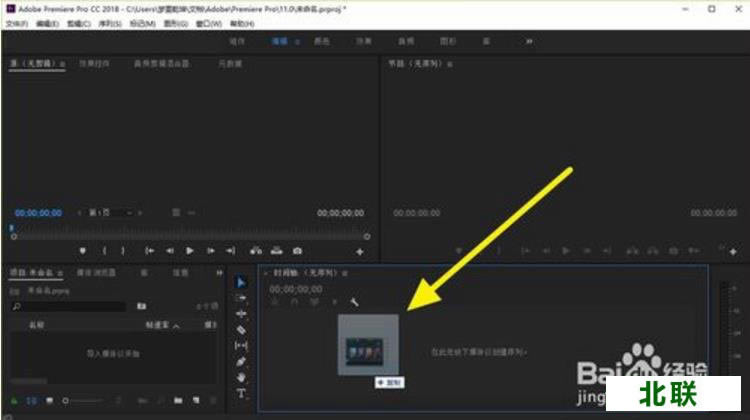Click the Export Frame camera icon

pos(297,250)
